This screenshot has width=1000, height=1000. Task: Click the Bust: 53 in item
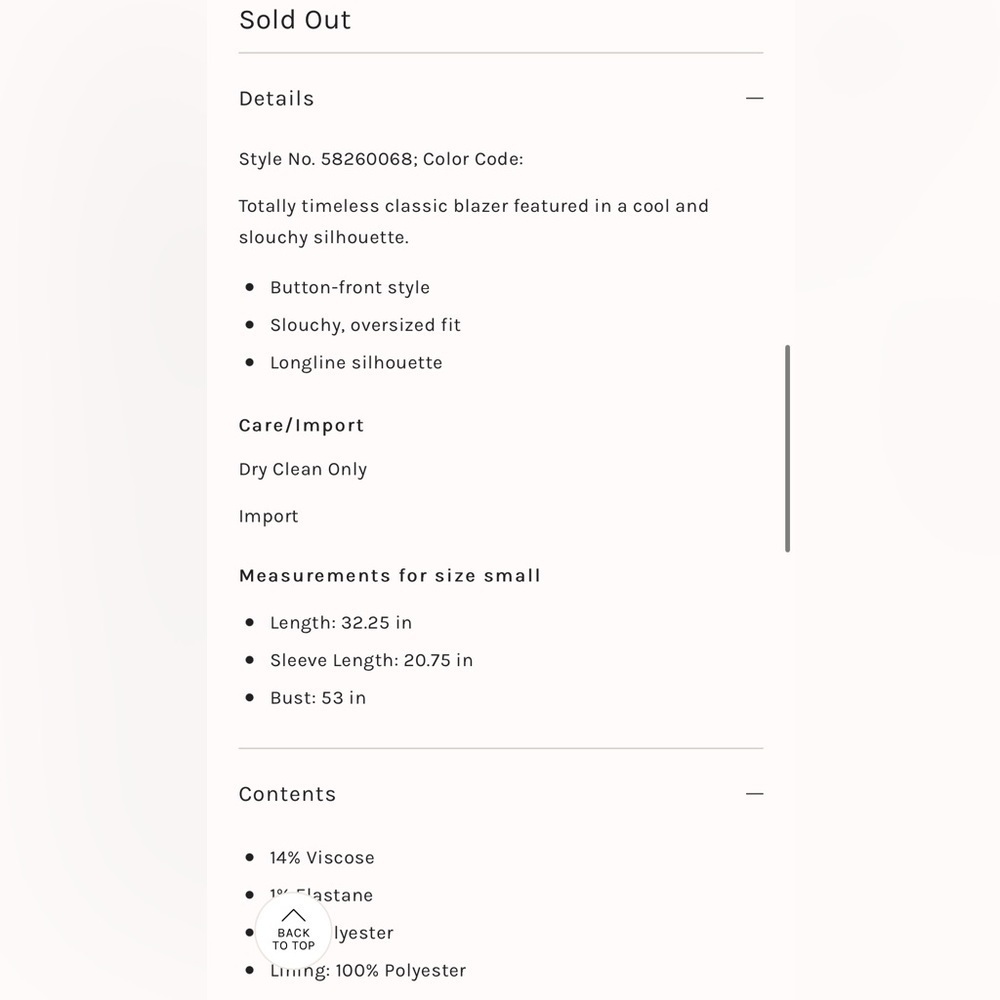coord(318,698)
